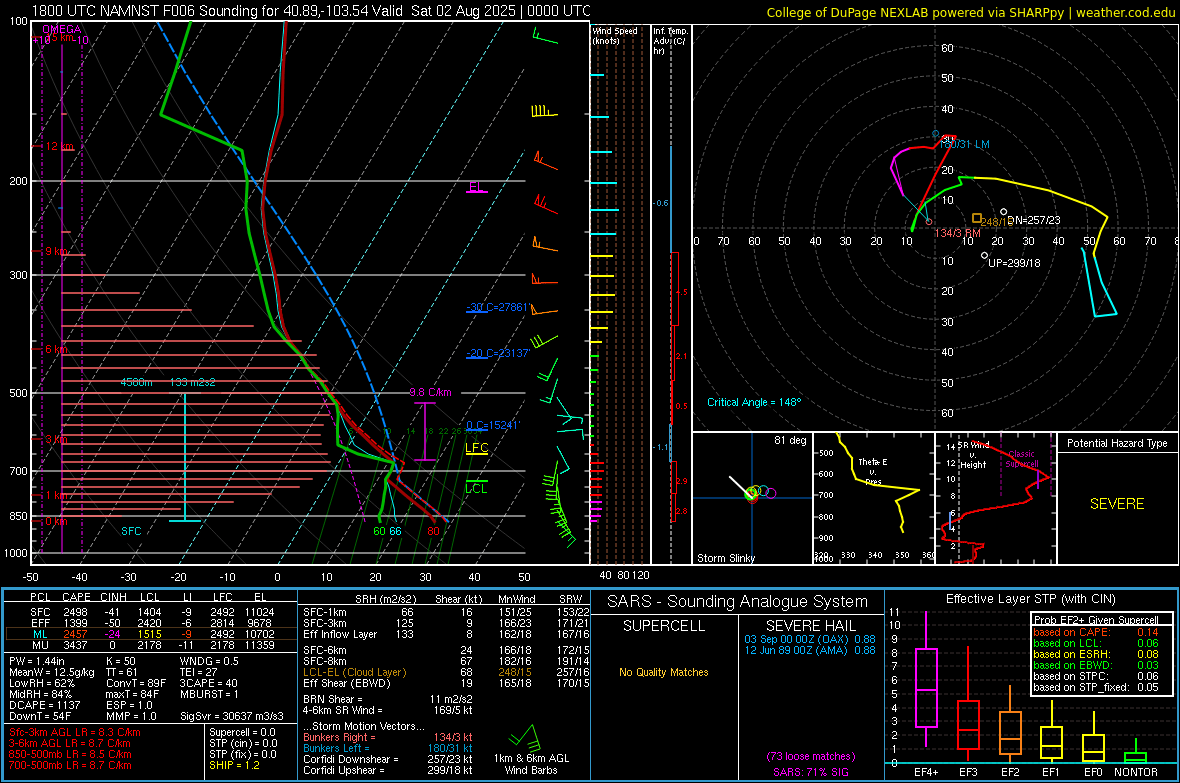Screen dimensions: 1180x783
Task: Select the MU parcel row with CAPE 3437
Action: [x=151, y=644]
